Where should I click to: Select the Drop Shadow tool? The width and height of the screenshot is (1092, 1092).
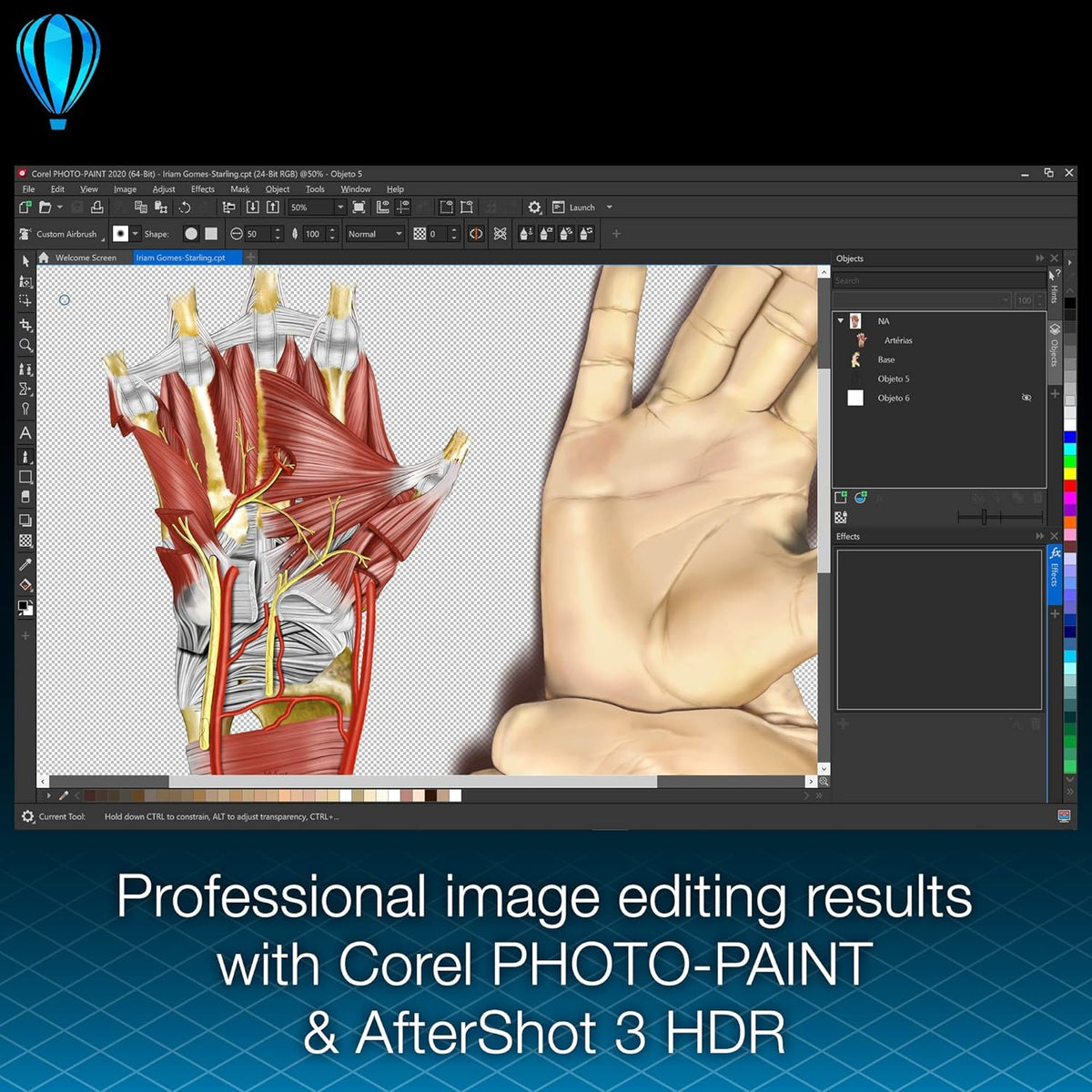[x=25, y=521]
